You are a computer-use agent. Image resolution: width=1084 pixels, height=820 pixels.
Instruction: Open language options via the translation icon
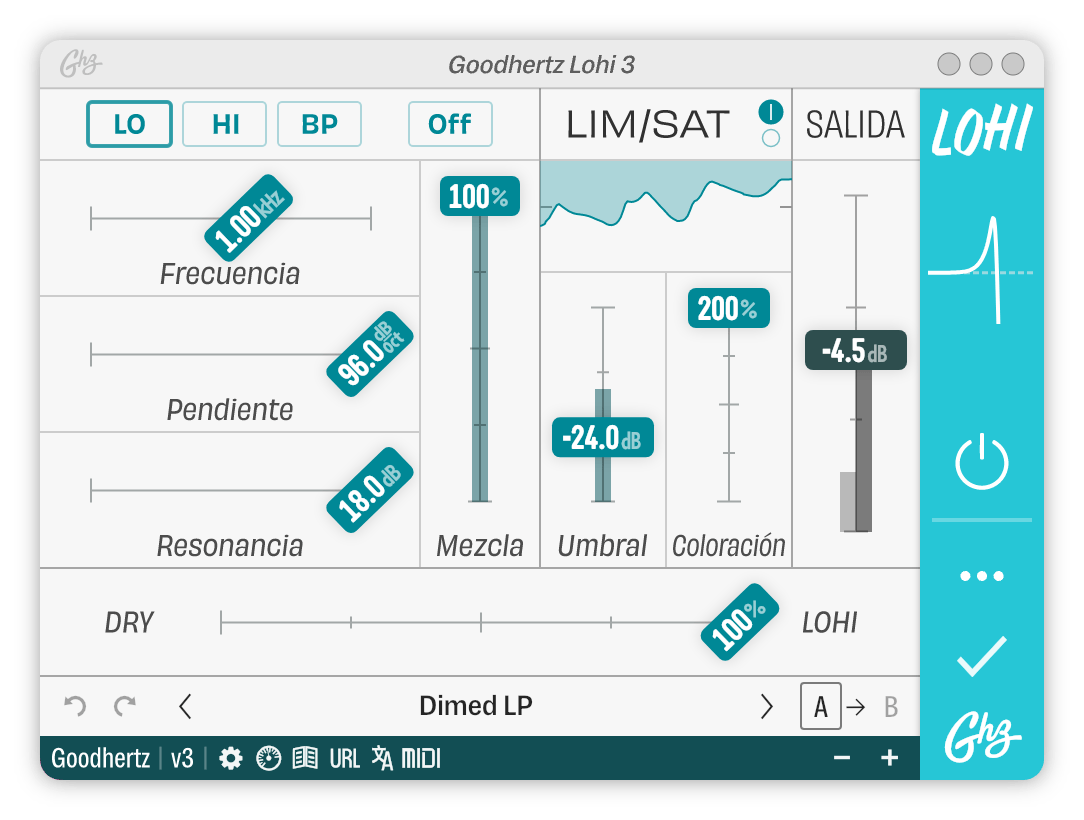[383, 758]
